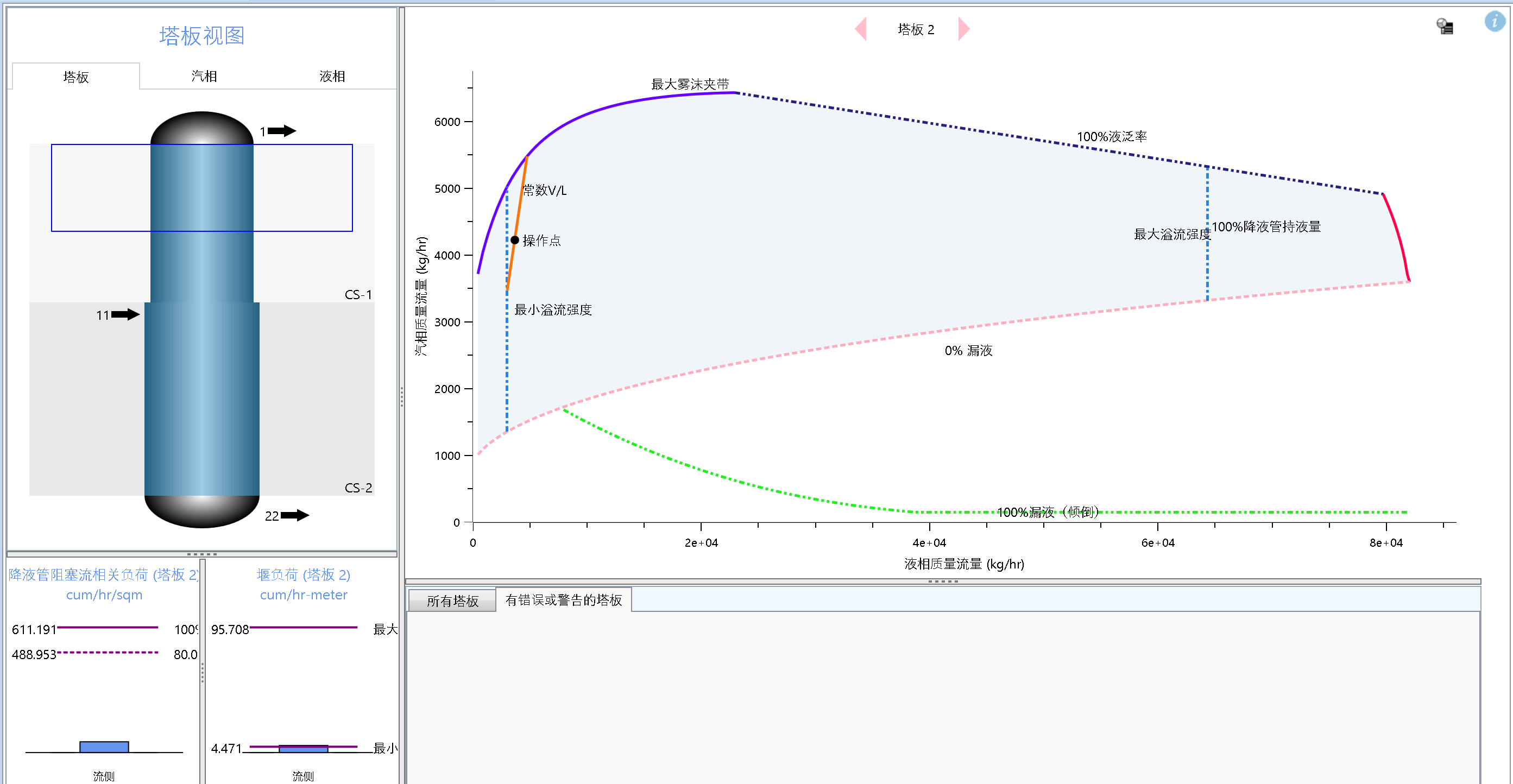
Task: Go to previous tray with left arrow
Action: click(861, 29)
